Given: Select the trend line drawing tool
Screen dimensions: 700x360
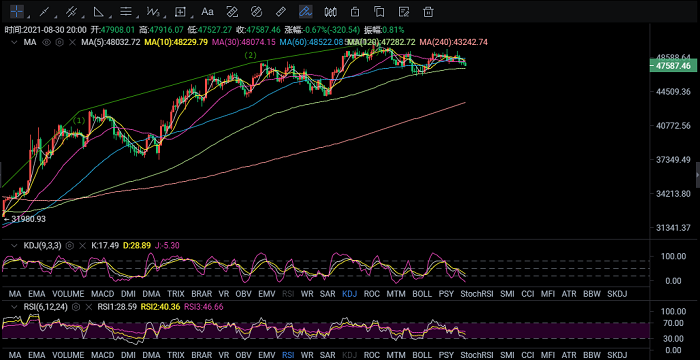Looking at the screenshot, I should click(44, 12).
